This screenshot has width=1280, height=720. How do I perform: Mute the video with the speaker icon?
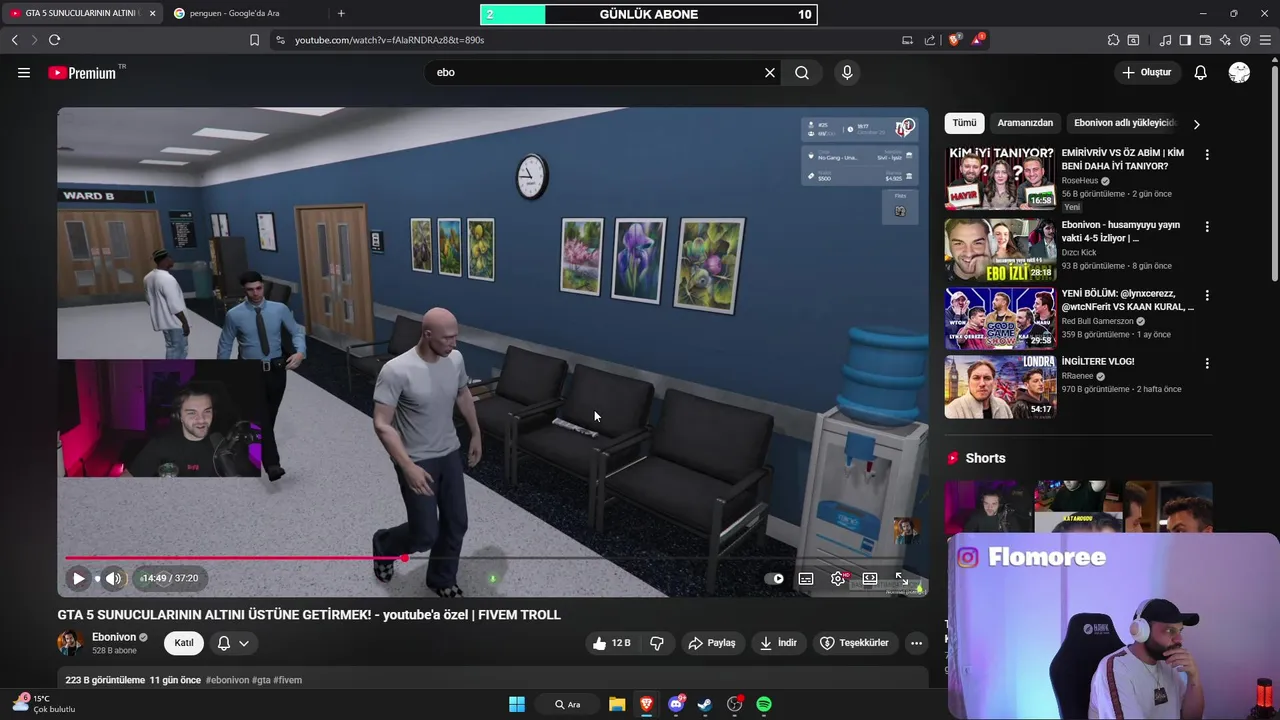coord(113,578)
